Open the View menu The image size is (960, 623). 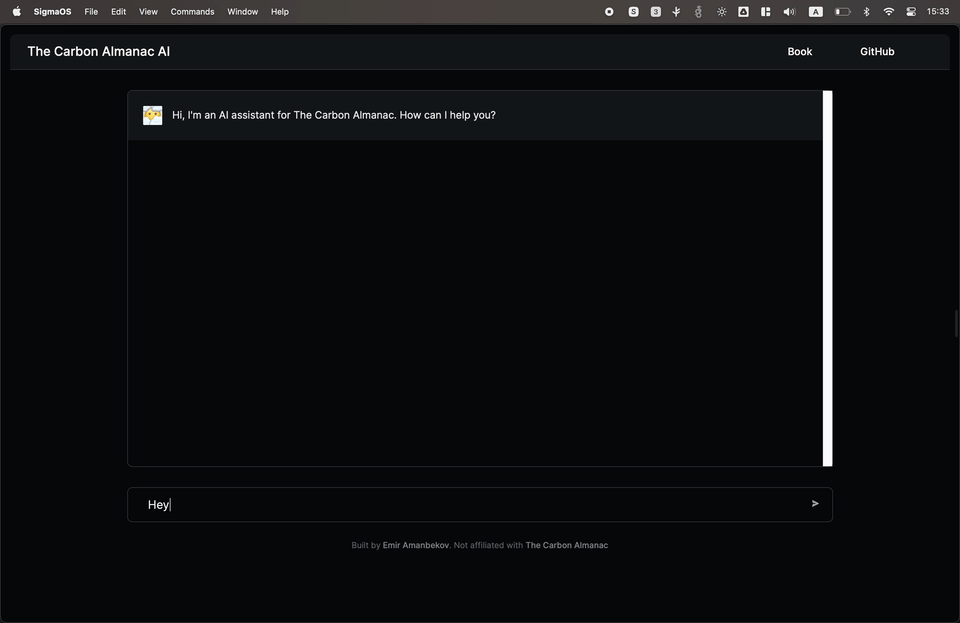coord(148,12)
